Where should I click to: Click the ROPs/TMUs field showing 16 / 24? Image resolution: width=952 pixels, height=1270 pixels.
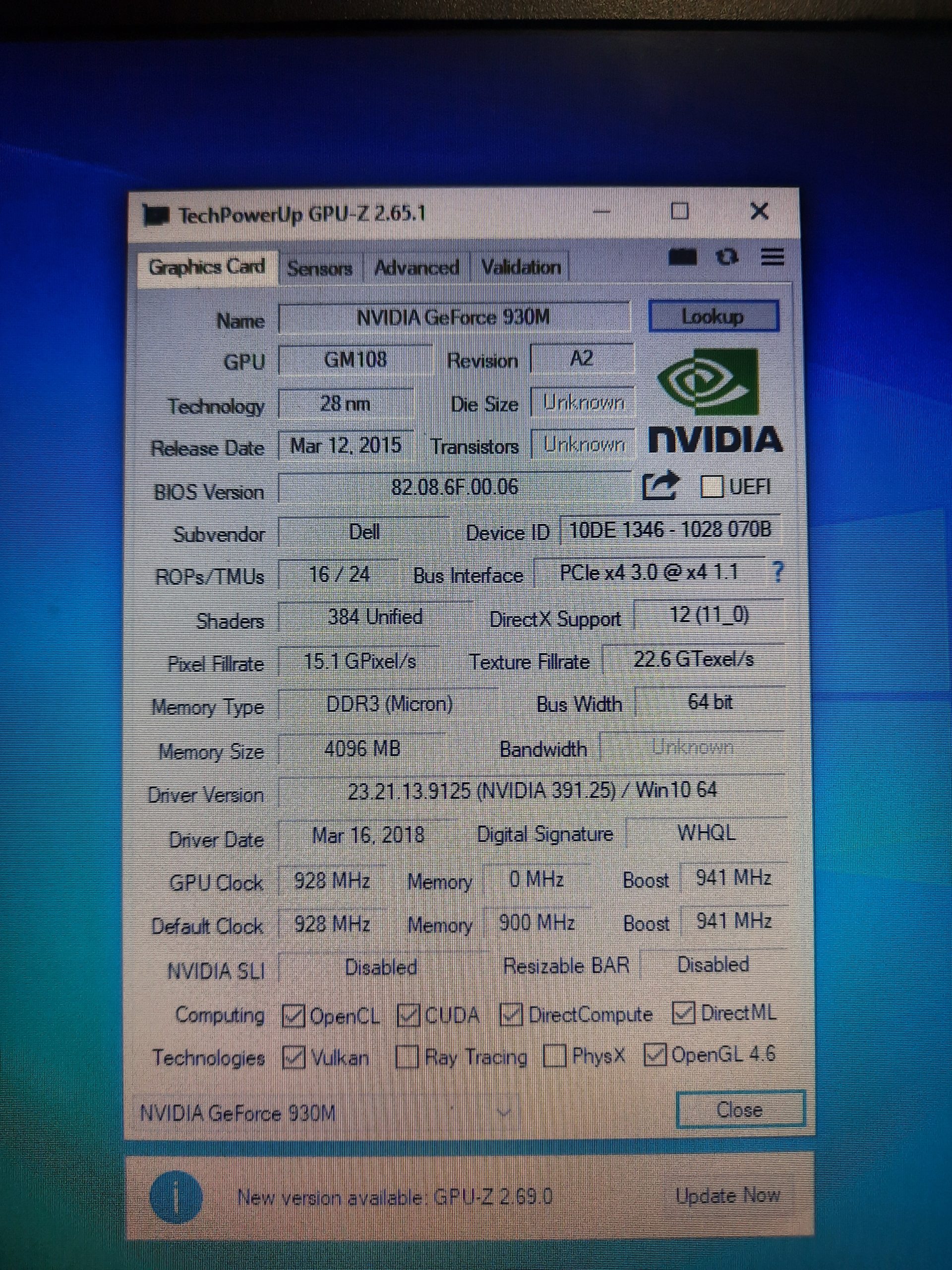pyautogui.click(x=339, y=574)
